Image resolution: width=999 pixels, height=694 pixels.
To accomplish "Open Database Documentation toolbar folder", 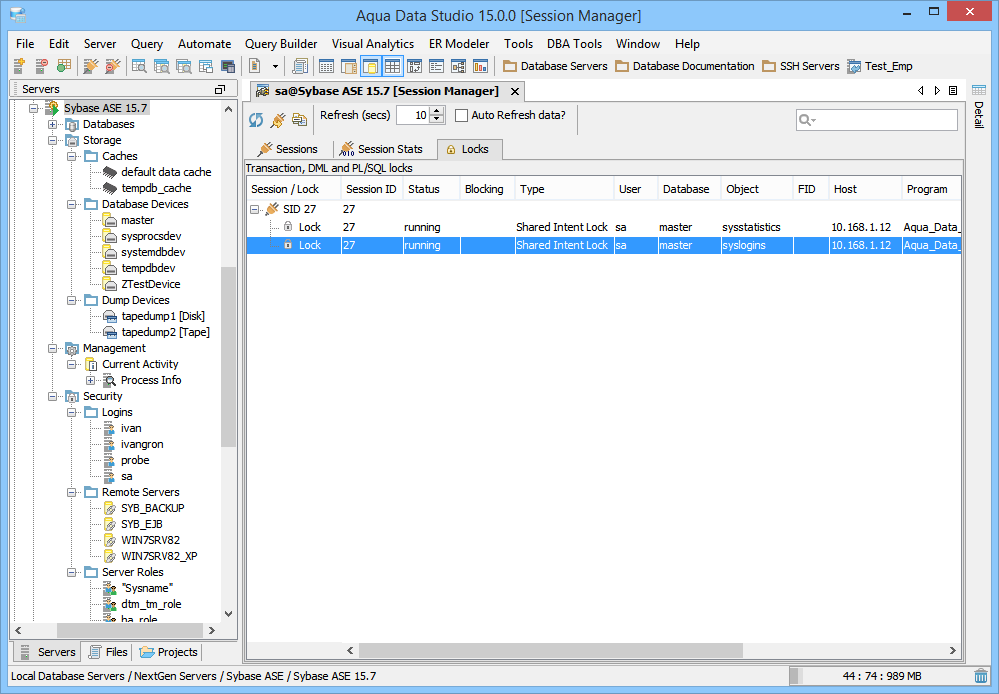I will click(684, 66).
